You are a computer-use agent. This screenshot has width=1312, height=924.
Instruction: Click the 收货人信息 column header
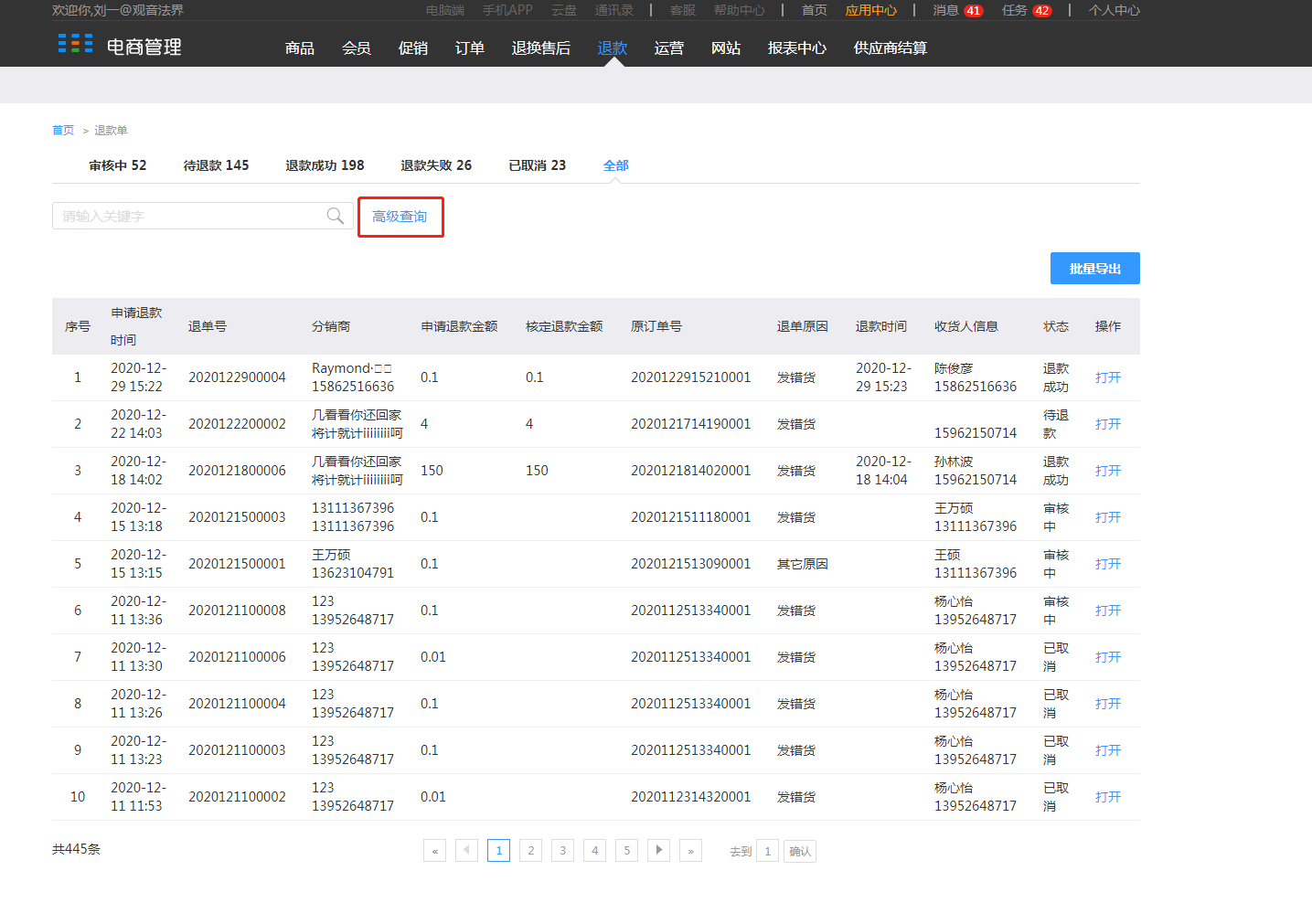(966, 326)
